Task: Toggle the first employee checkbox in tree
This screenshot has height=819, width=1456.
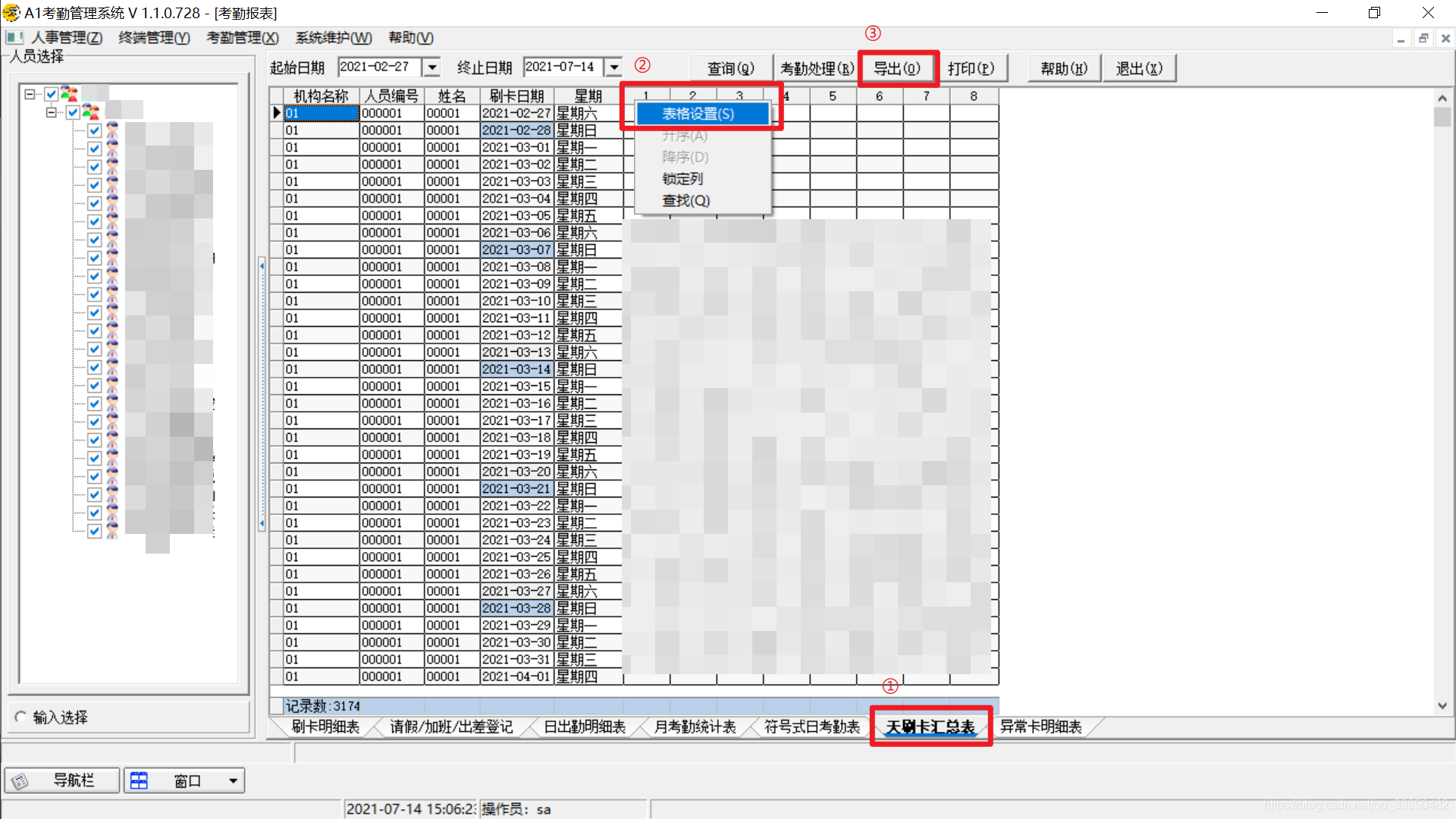Action: click(x=95, y=130)
